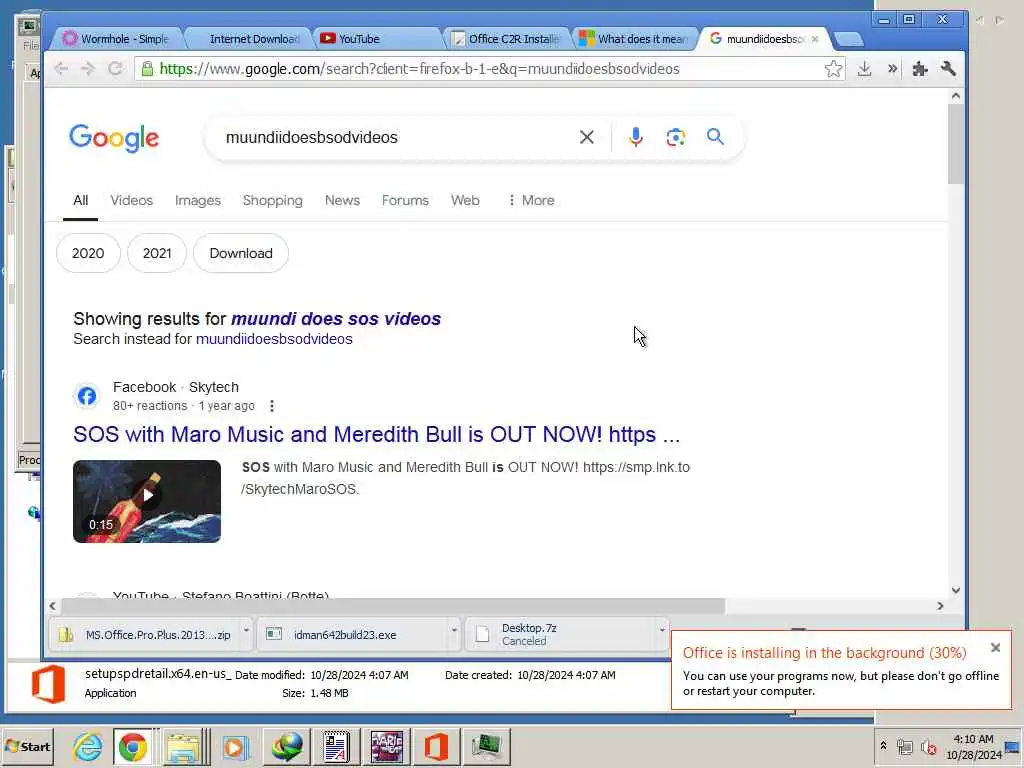The height and width of the screenshot is (768, 1024).
Task: Open the Start menu
Action: coord(27,746)
